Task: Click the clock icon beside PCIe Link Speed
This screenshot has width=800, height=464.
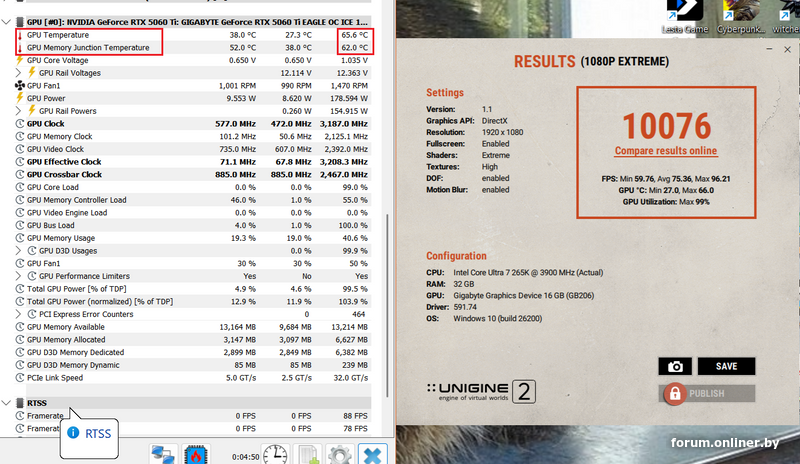Action: (20, 378)
